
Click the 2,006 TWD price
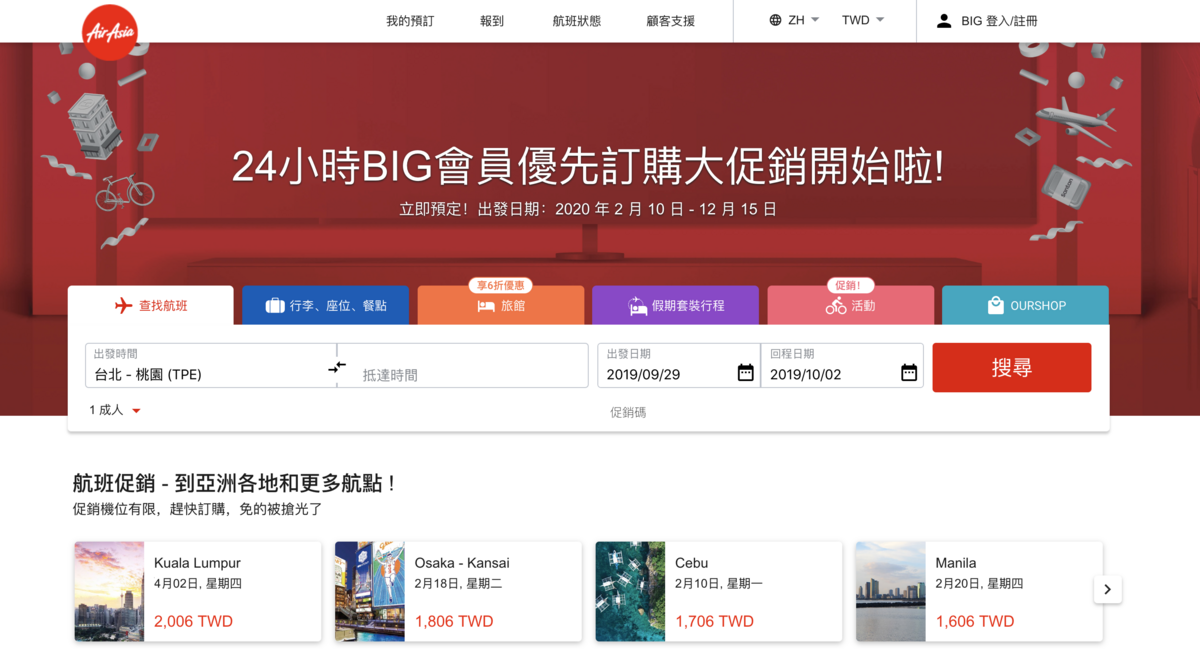(193, 621)
